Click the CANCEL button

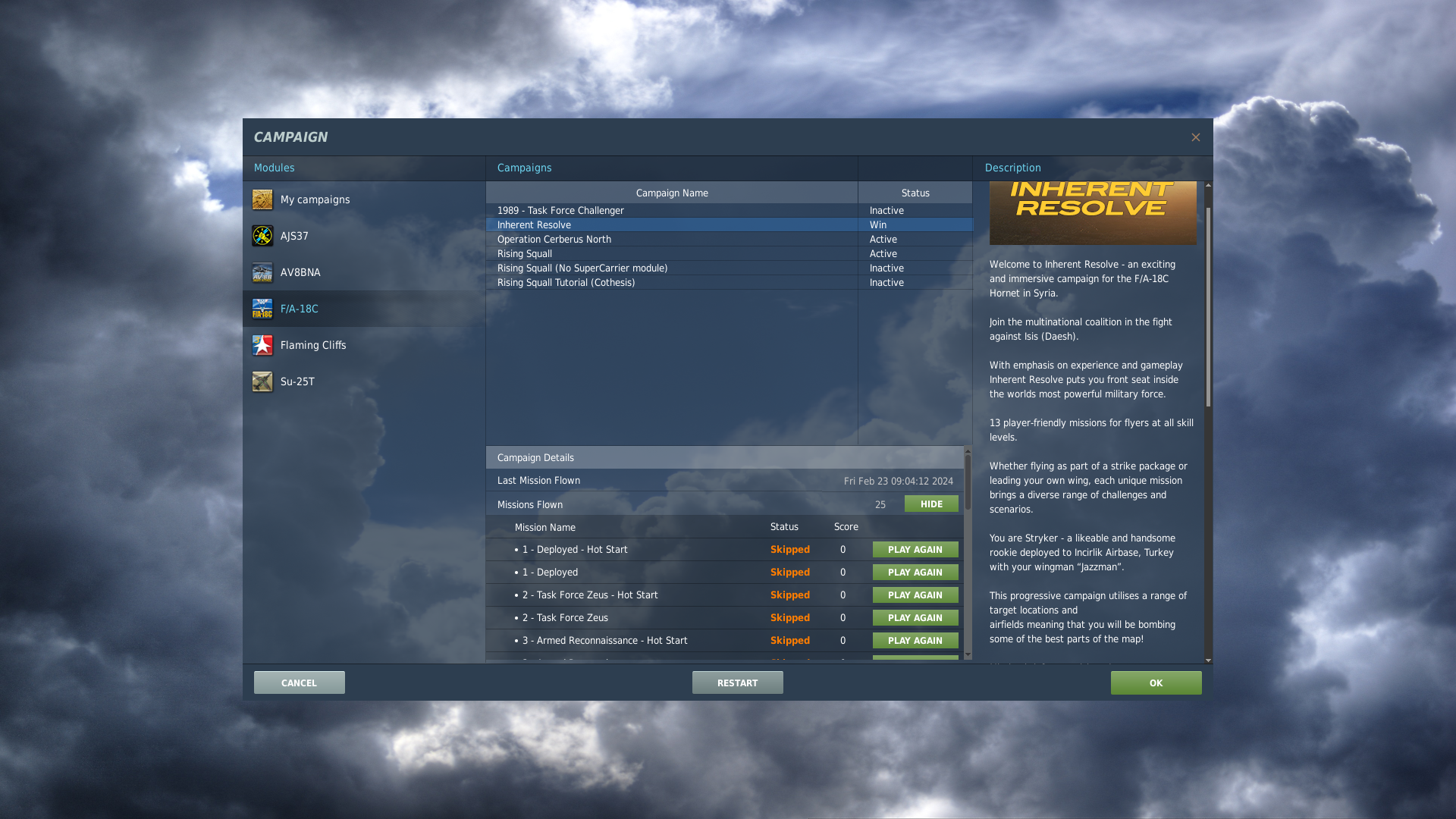tap(300, 682)
